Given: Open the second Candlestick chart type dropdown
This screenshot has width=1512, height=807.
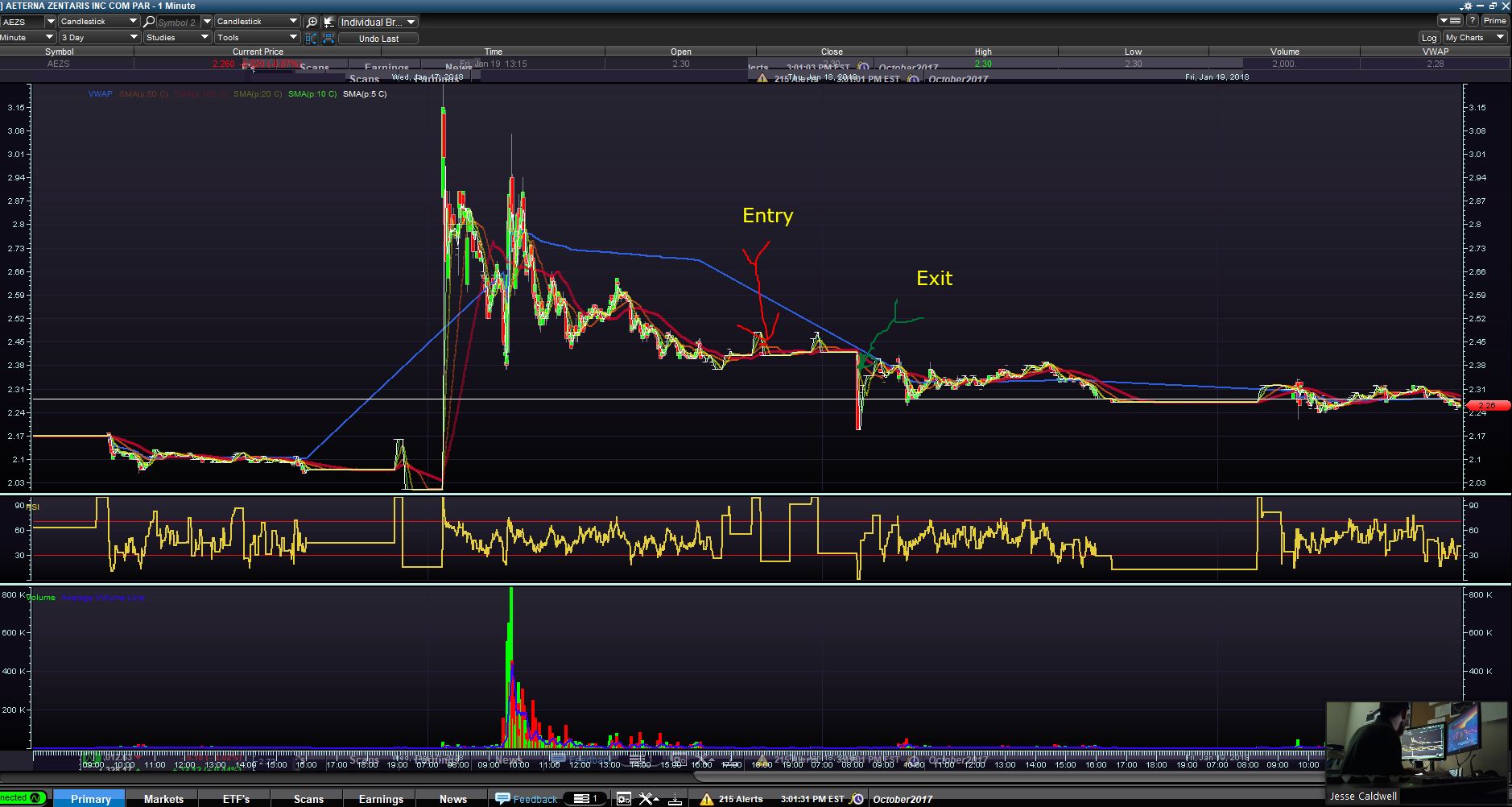Looking at the screenshot, I should point(257,22).
